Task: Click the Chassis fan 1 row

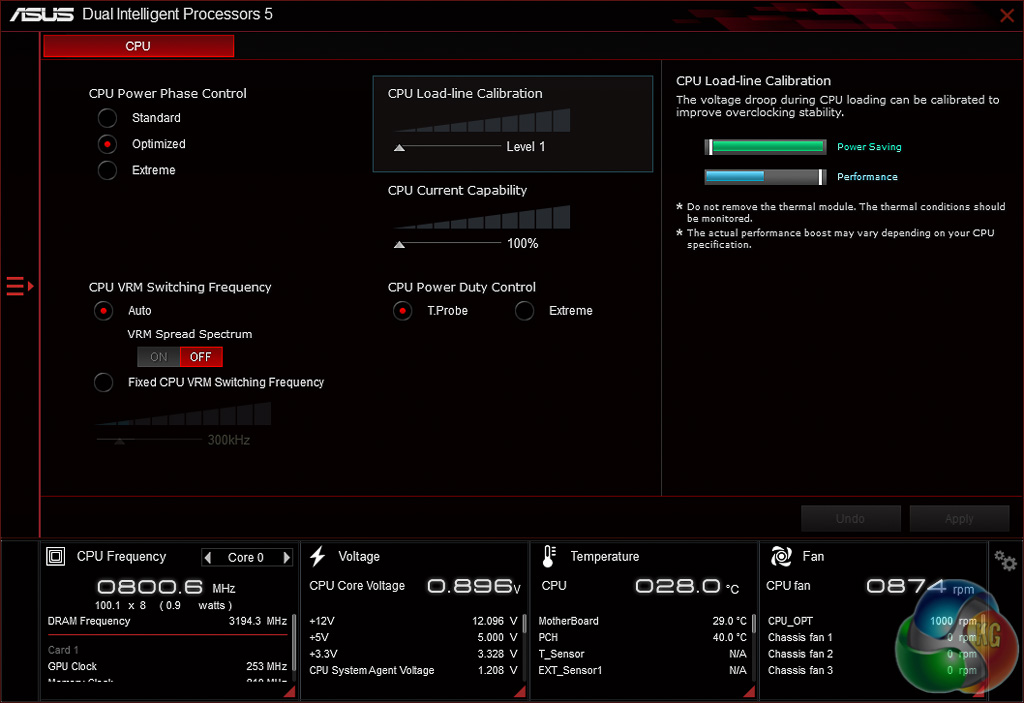Action: [872, 638]
